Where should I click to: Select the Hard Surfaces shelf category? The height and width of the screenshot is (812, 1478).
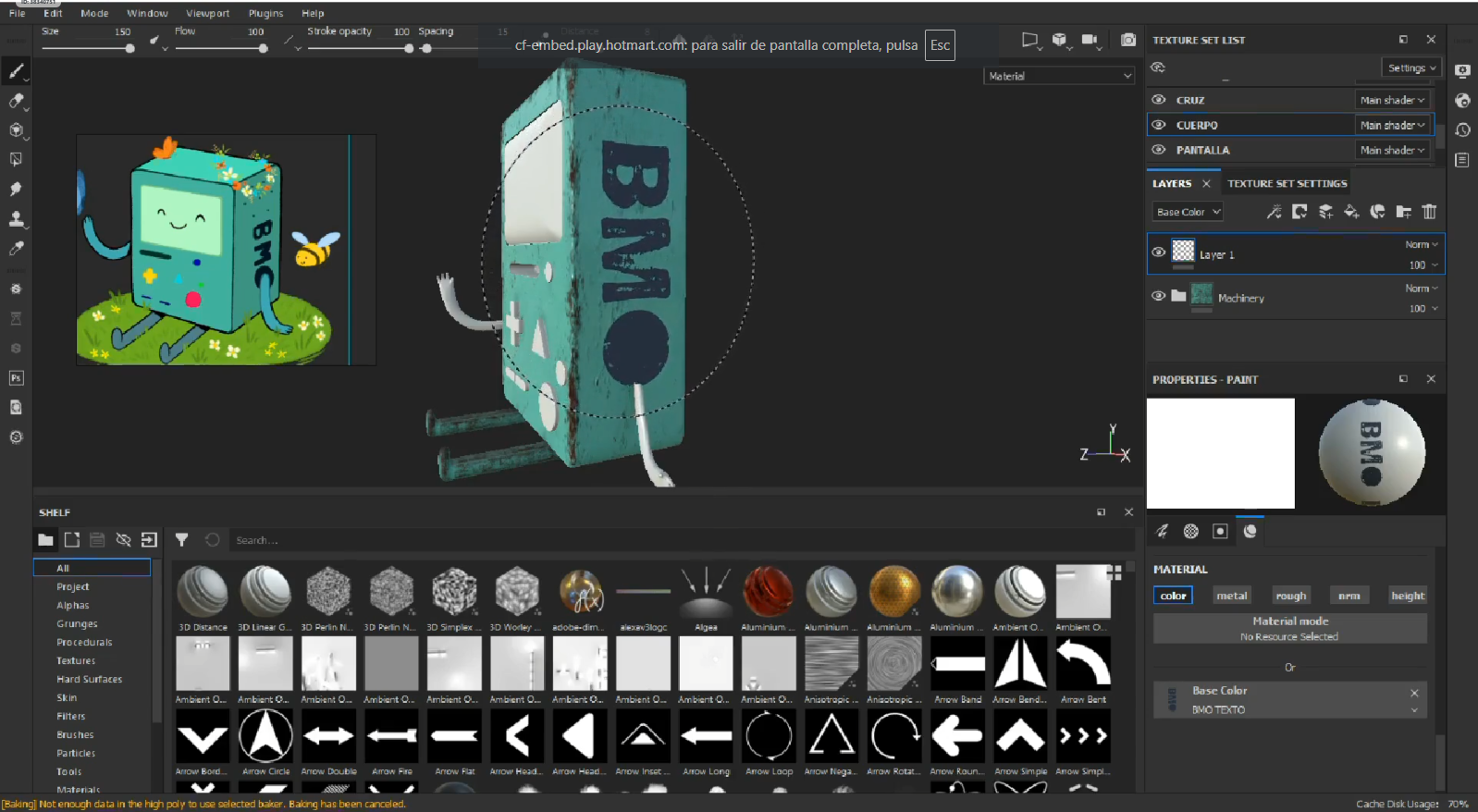coord(89,679)
